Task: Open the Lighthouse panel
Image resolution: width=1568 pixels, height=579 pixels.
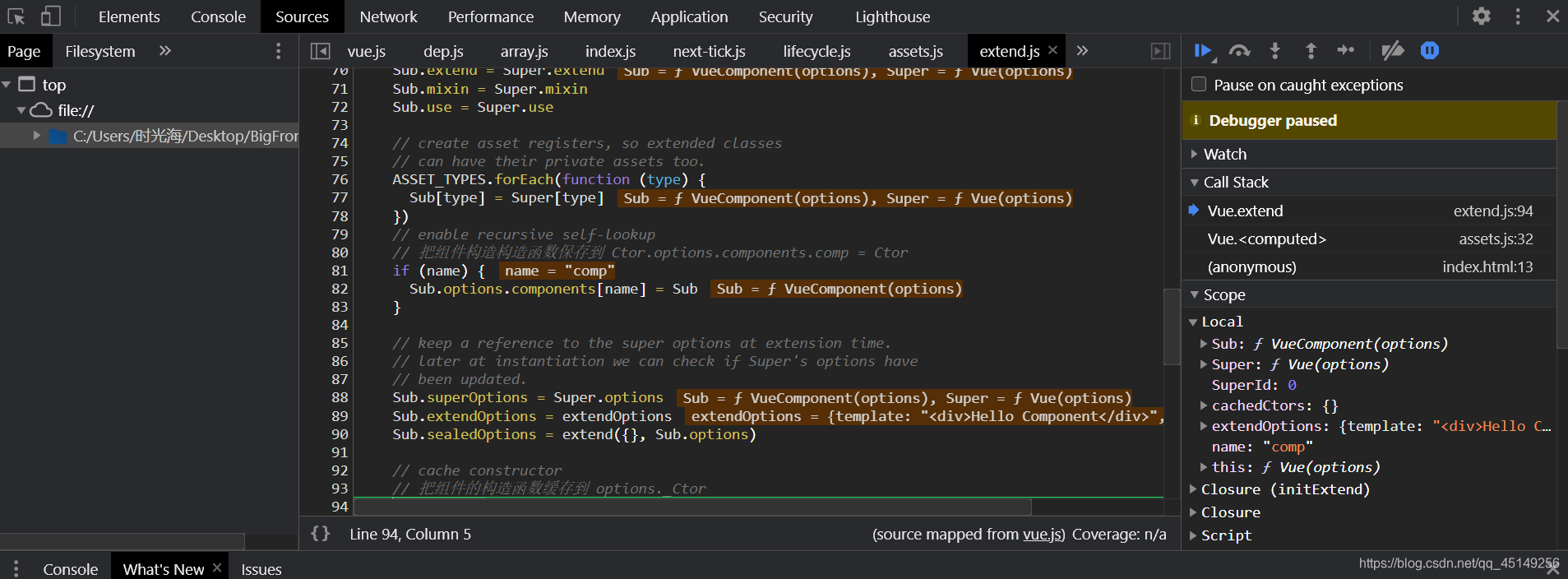Action: [x=893, y=16]
